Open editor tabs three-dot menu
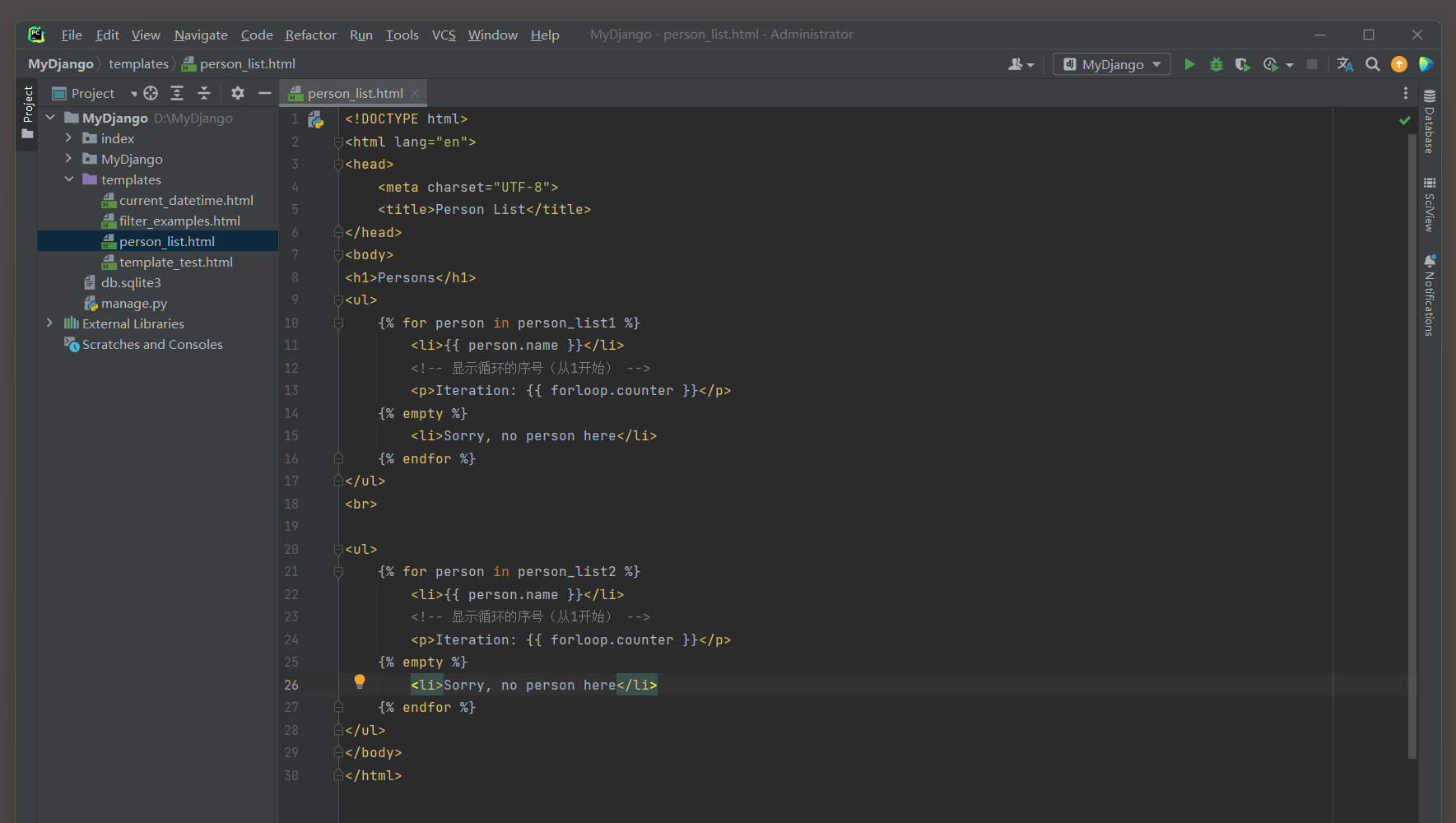The width and height of the screenshot is (1456, 823). pyautogui.click(x=1406, y=93)
